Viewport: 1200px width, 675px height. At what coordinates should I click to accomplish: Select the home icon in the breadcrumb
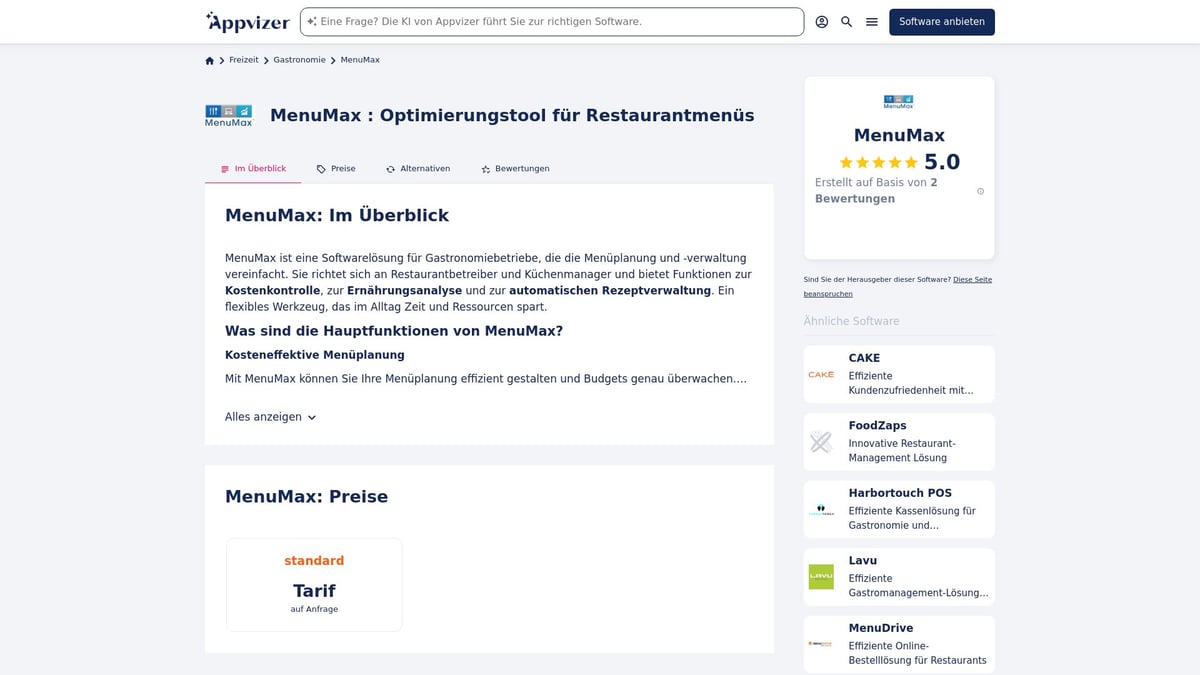(x=209, y=60)
